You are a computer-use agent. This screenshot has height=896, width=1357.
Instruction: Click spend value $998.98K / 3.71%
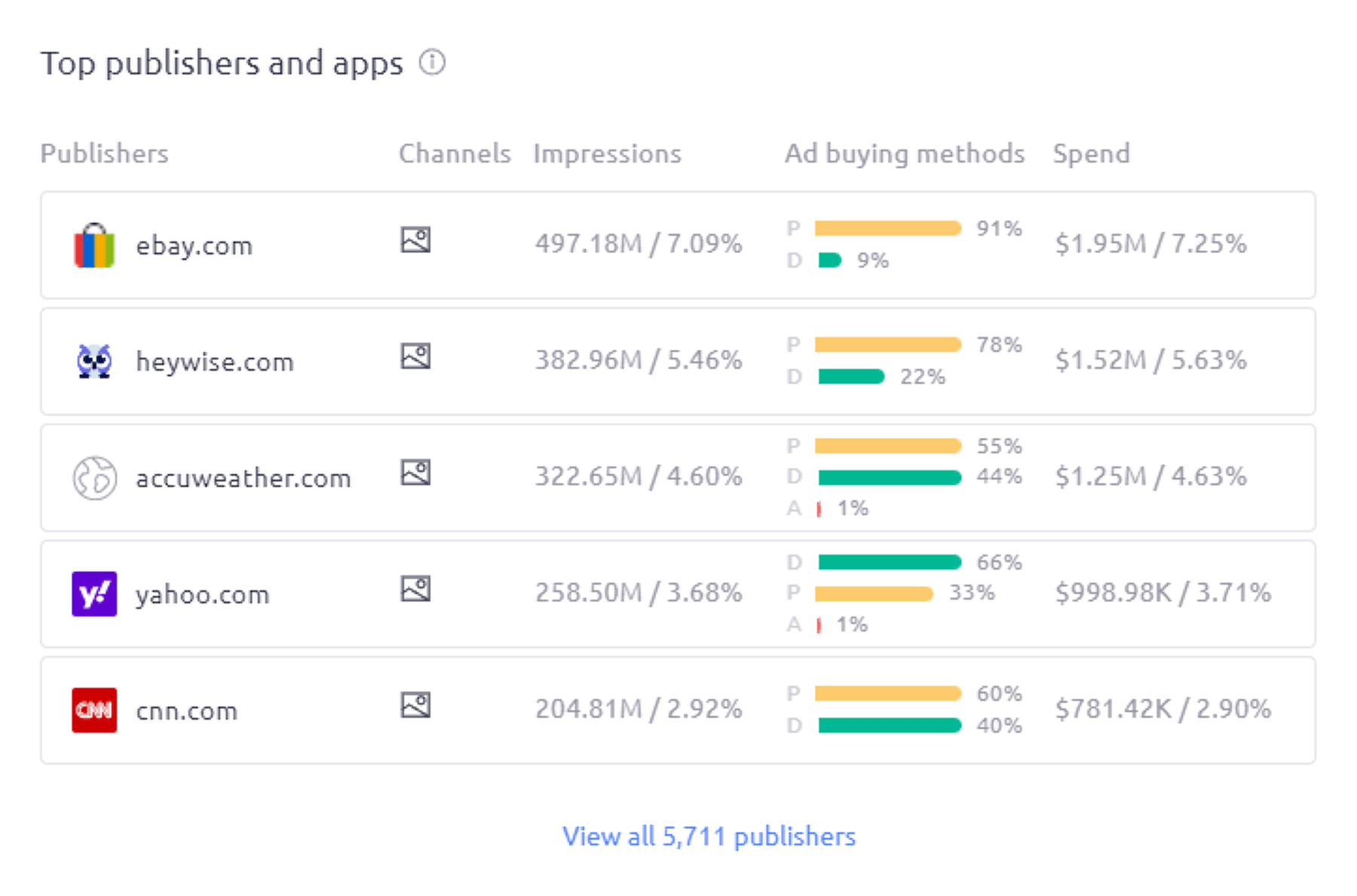click(1163, 593)
